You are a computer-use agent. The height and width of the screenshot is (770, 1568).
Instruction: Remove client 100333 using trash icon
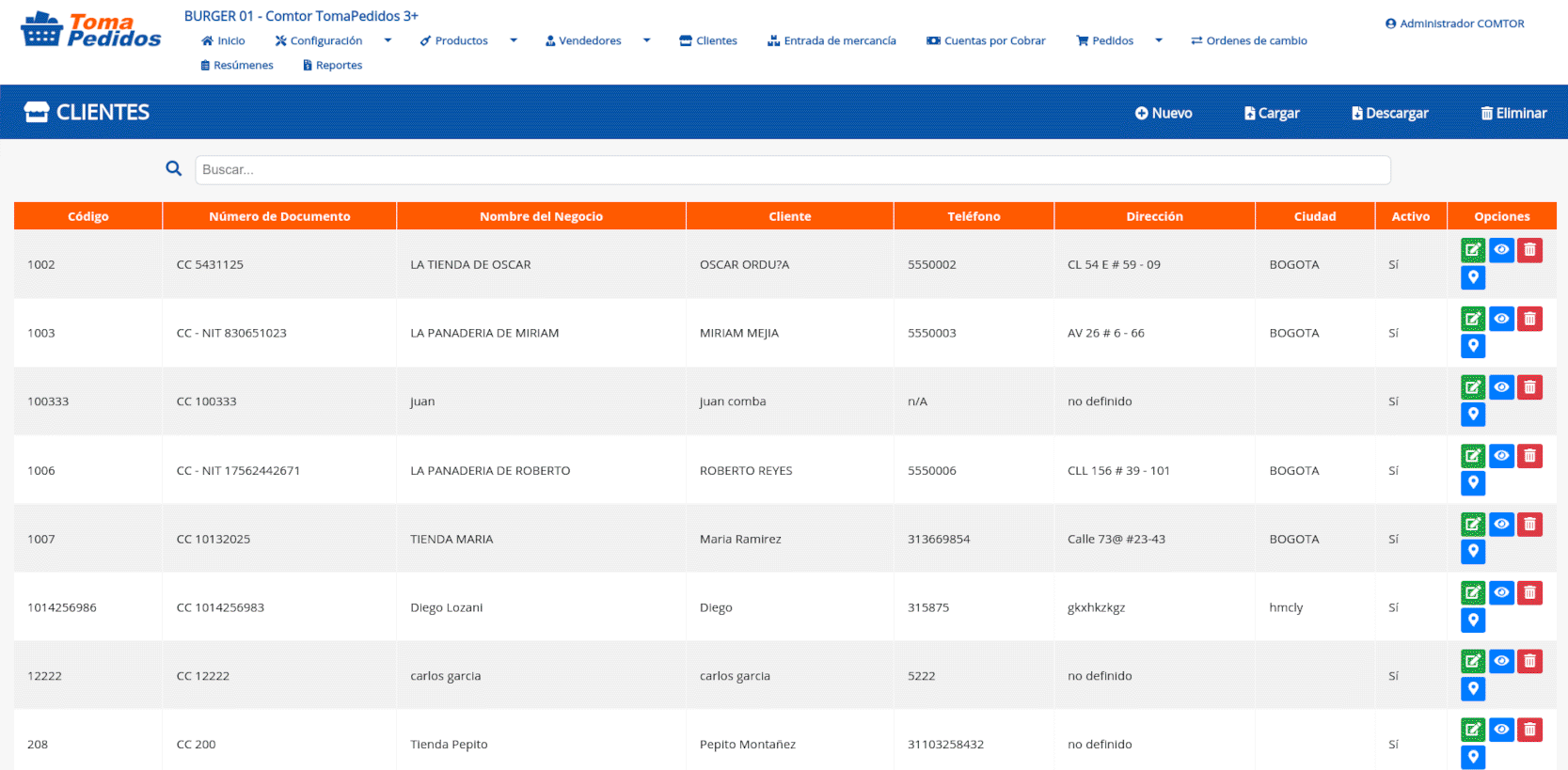coord(1530,387)
